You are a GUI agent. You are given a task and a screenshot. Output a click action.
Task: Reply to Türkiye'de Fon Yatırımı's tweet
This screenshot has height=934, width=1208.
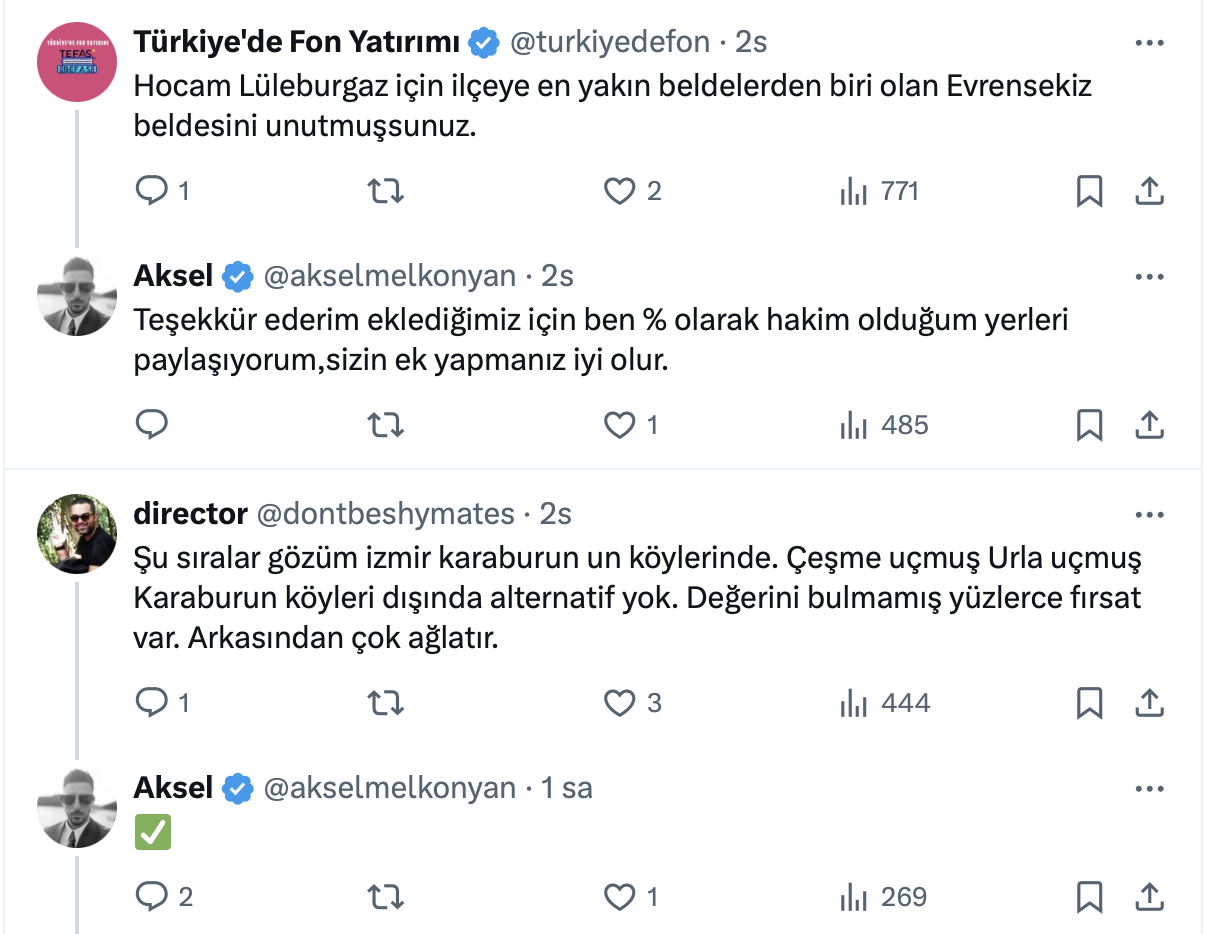pos(152,191)
